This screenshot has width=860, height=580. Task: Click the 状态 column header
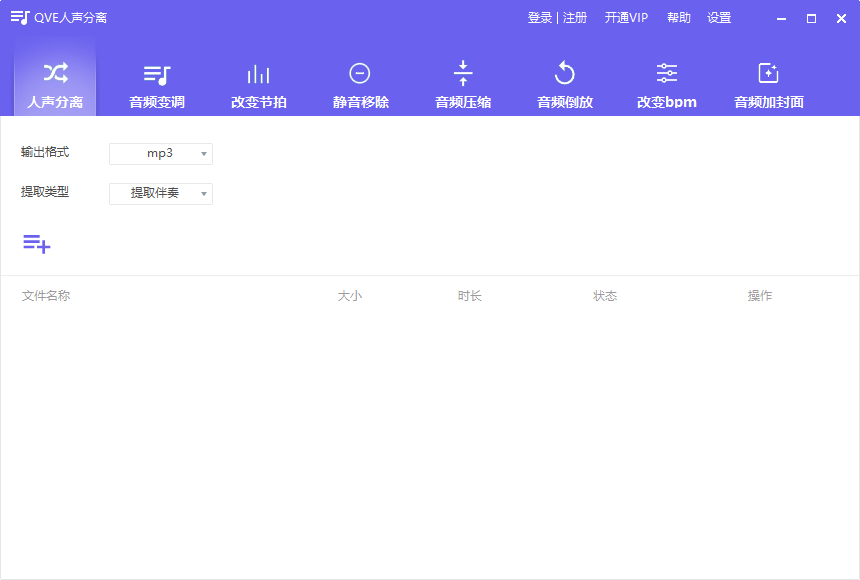point(605,295)
